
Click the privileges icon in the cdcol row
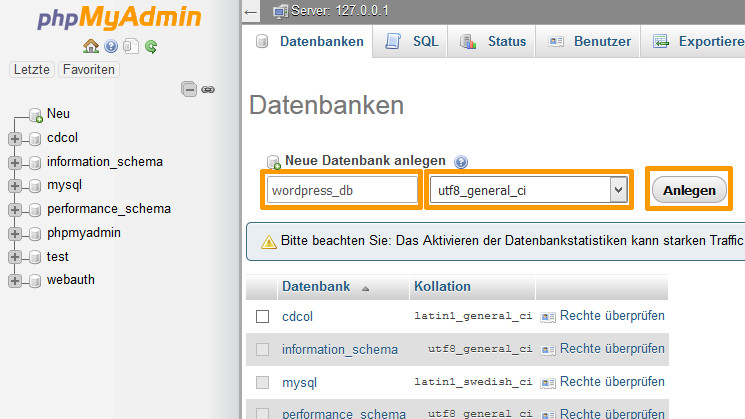pos(548,317)
